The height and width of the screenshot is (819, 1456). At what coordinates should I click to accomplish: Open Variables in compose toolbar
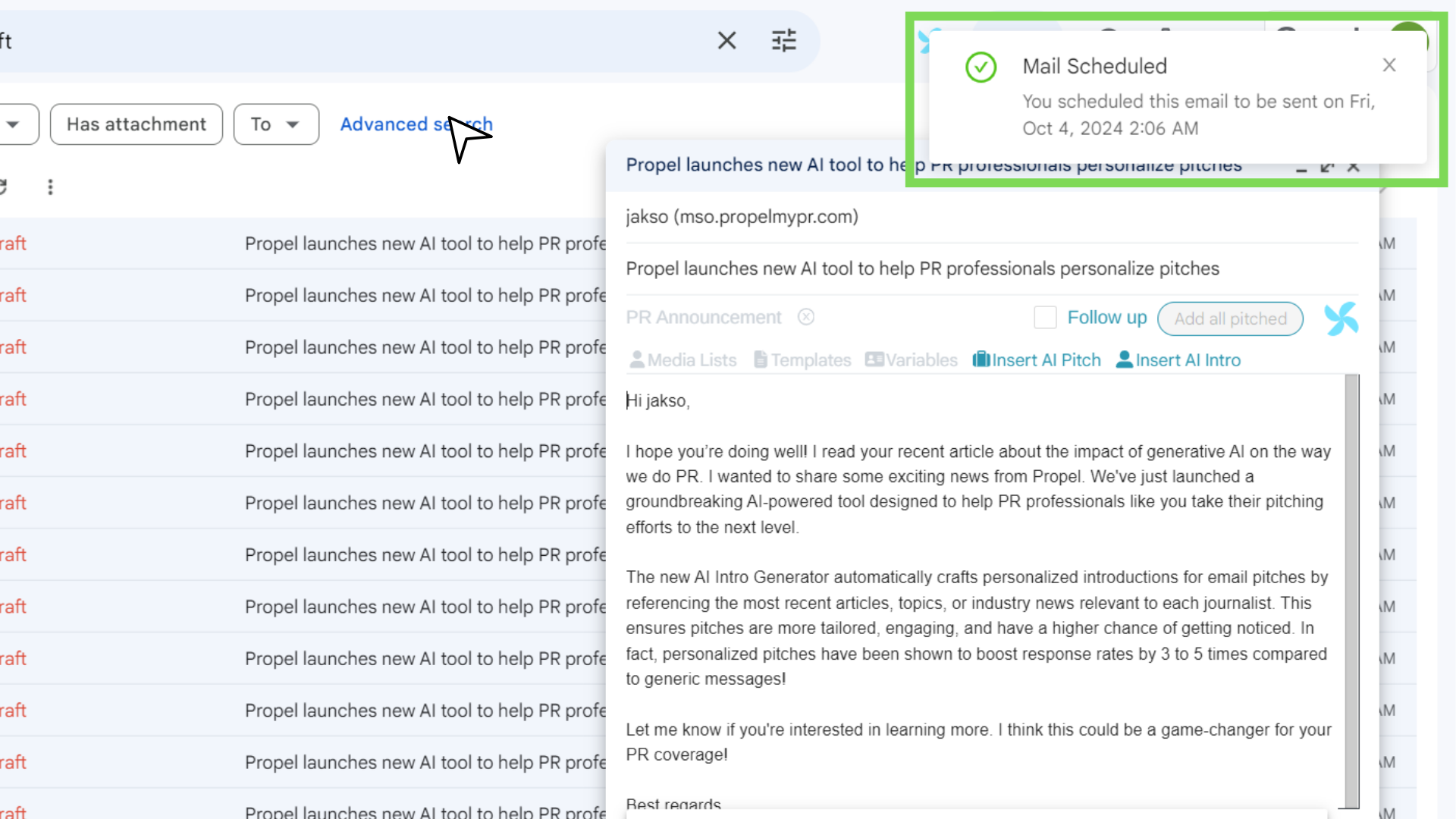coord(912,360)
